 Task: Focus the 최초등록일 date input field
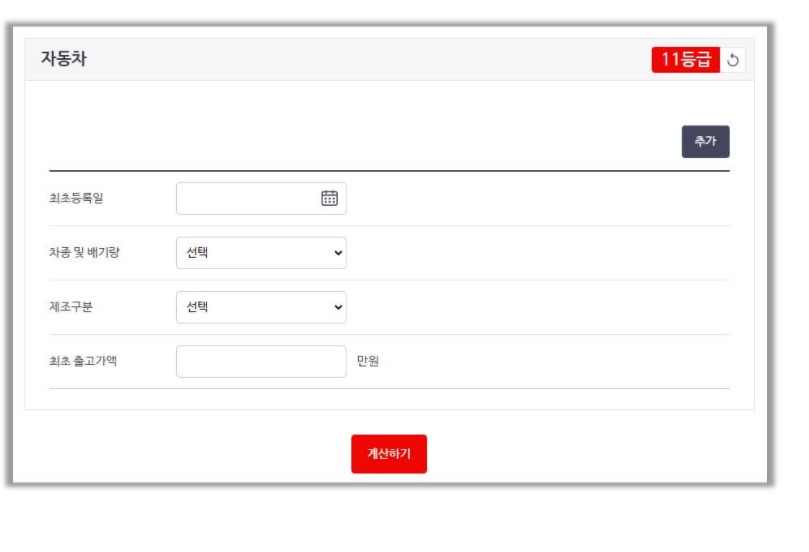[261, 198]
